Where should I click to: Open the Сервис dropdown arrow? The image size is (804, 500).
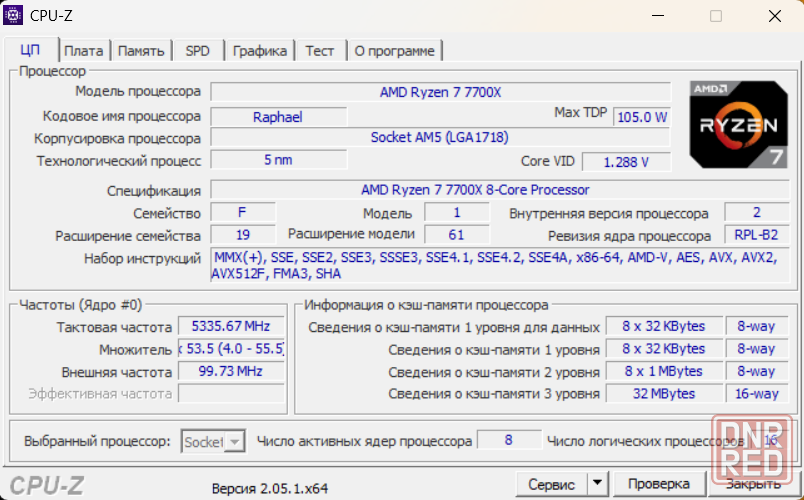[x=597, y=484]
